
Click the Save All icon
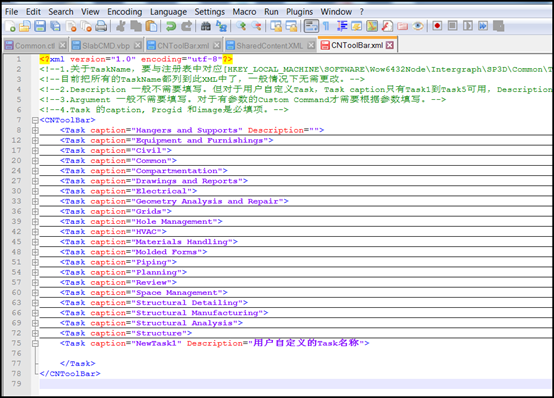[x=55, y=26]
